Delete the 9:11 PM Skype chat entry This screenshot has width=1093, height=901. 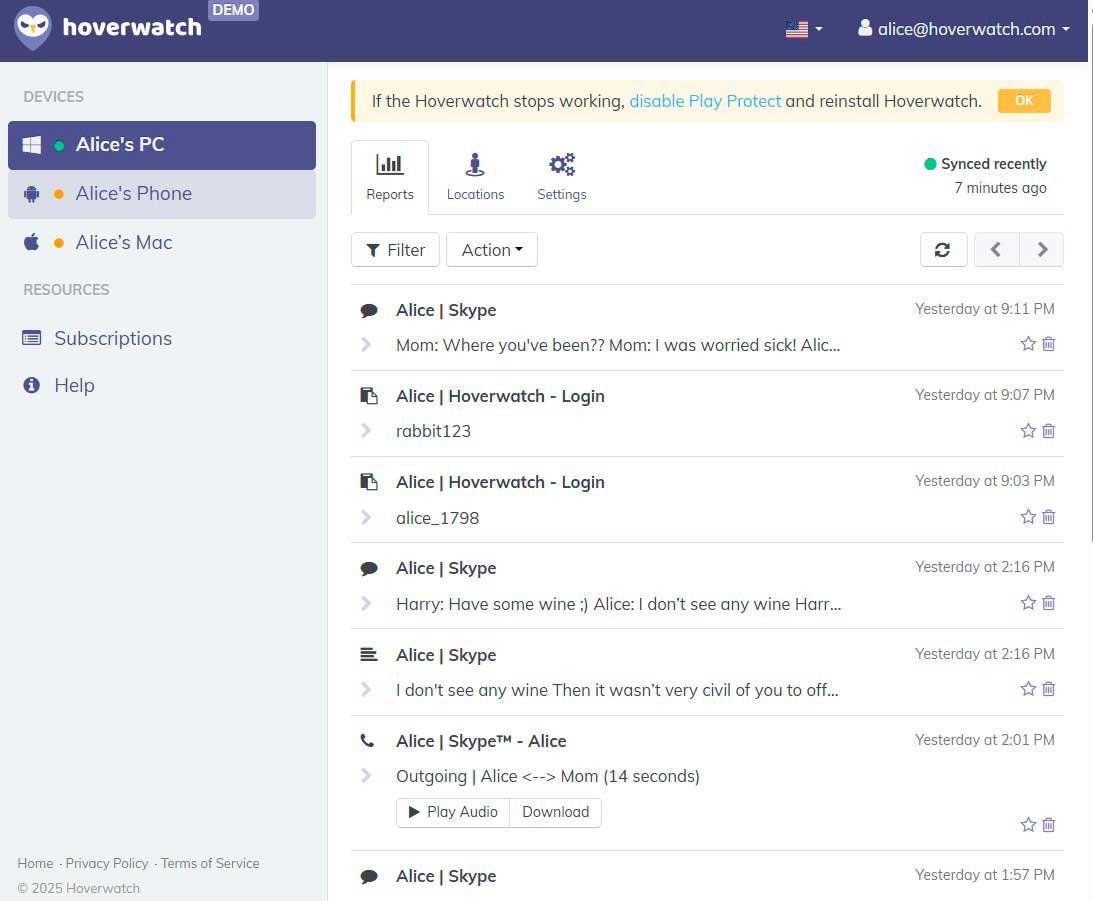tap(1048, 344)
